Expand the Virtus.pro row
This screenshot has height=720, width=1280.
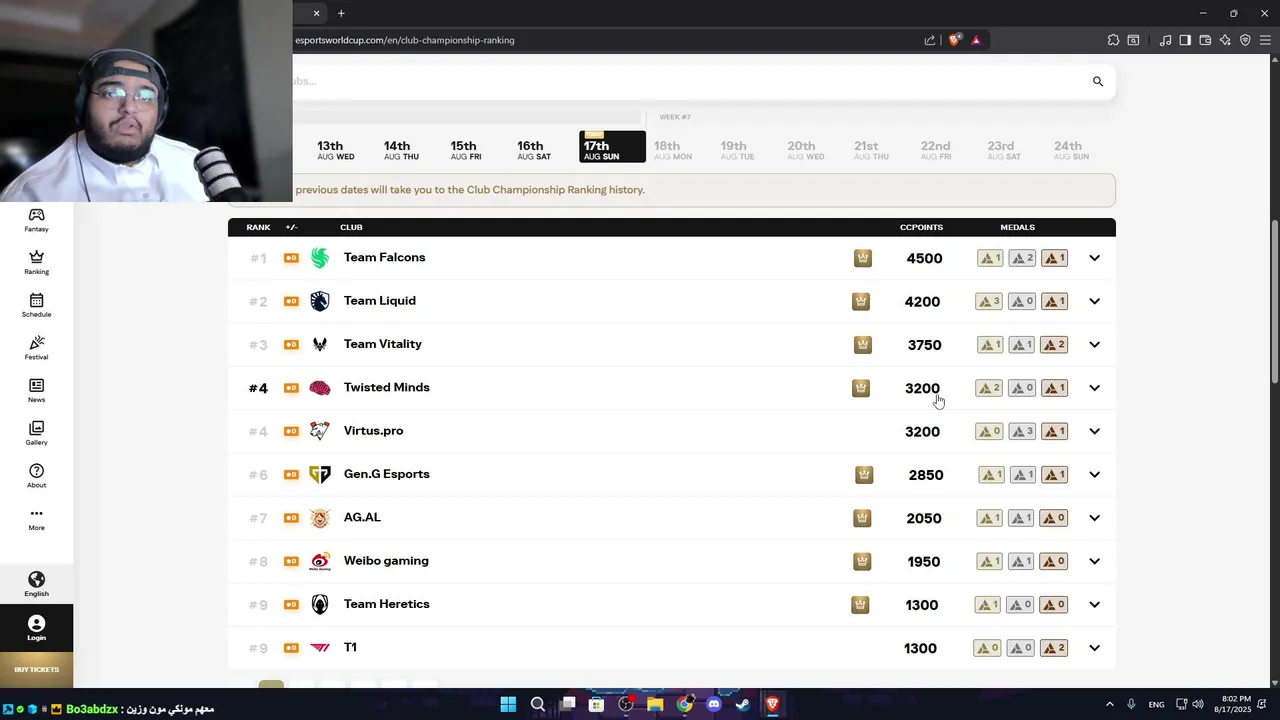point(1094,431)
